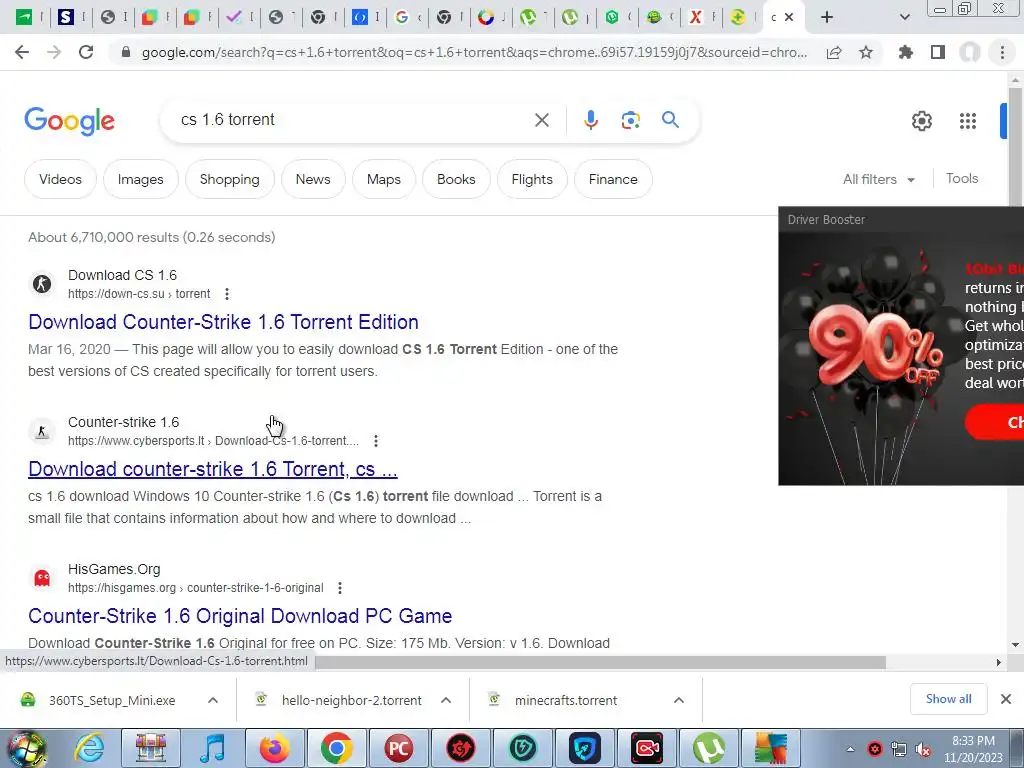The height and width of the screenshot is (768, 1024).
Task: Switch to News results
Action: (313, 179)
